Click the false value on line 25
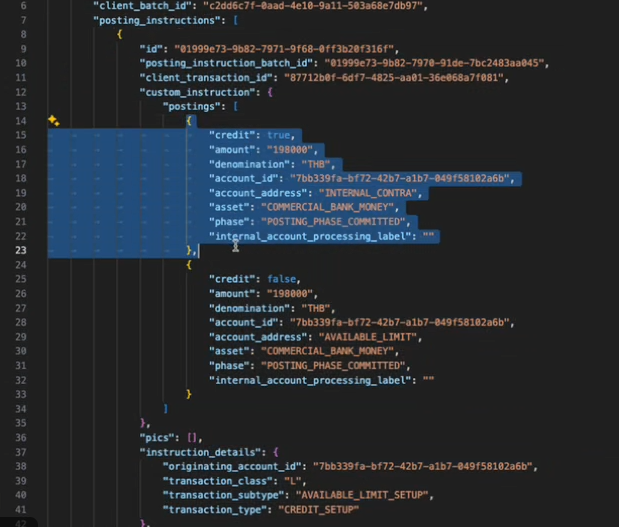 [281, 279]
